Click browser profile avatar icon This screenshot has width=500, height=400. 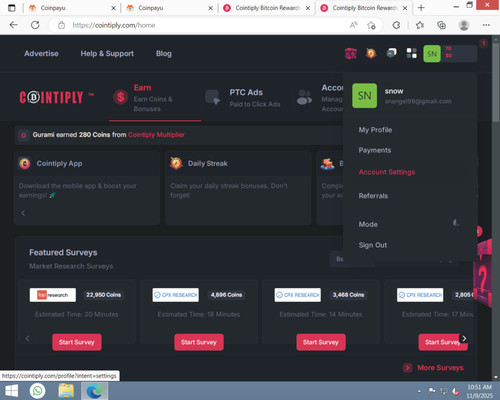[464, 25]
